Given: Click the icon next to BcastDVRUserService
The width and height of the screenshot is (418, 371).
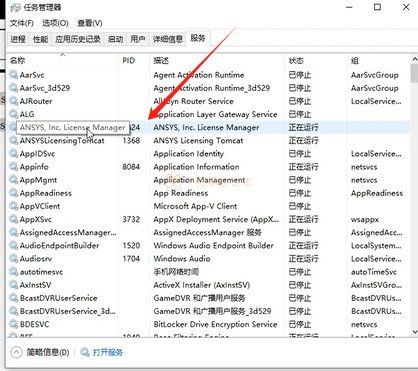Looking at the screenshot, I should click(x=14, y=298).
